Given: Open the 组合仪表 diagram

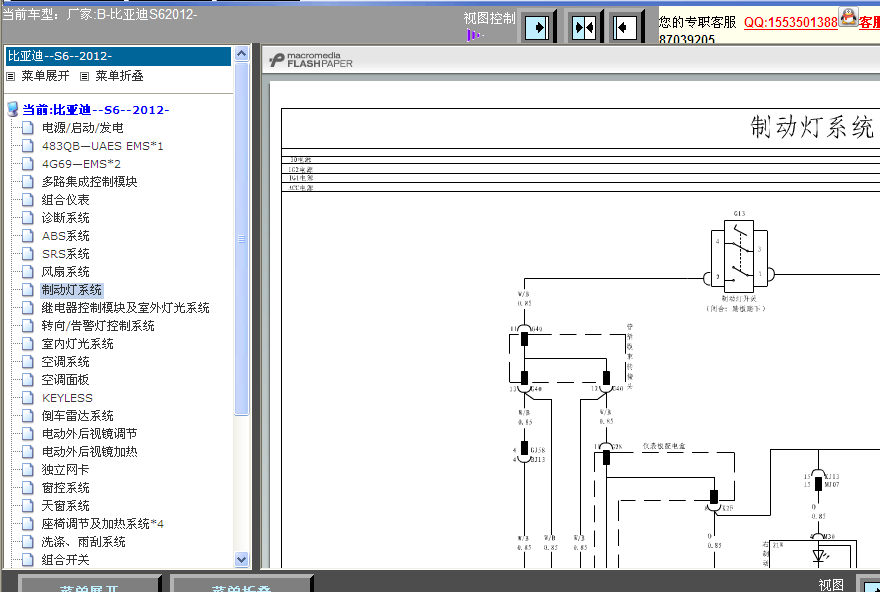Looking at the screenshot, I should coord(65,200).
